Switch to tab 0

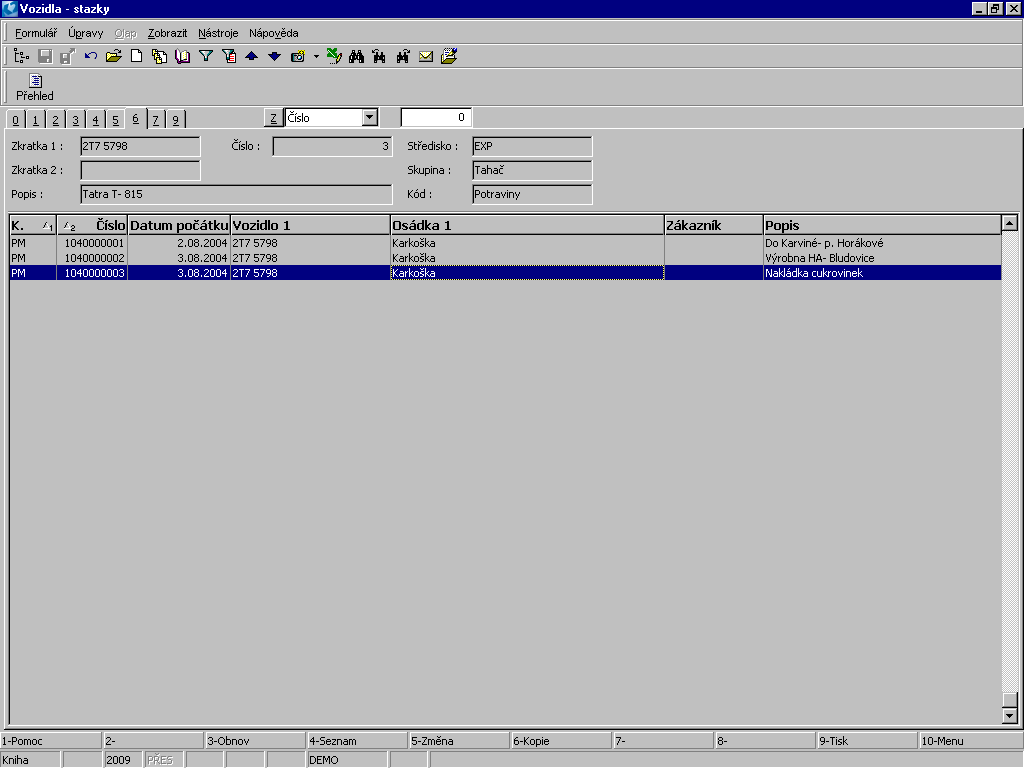16,120
